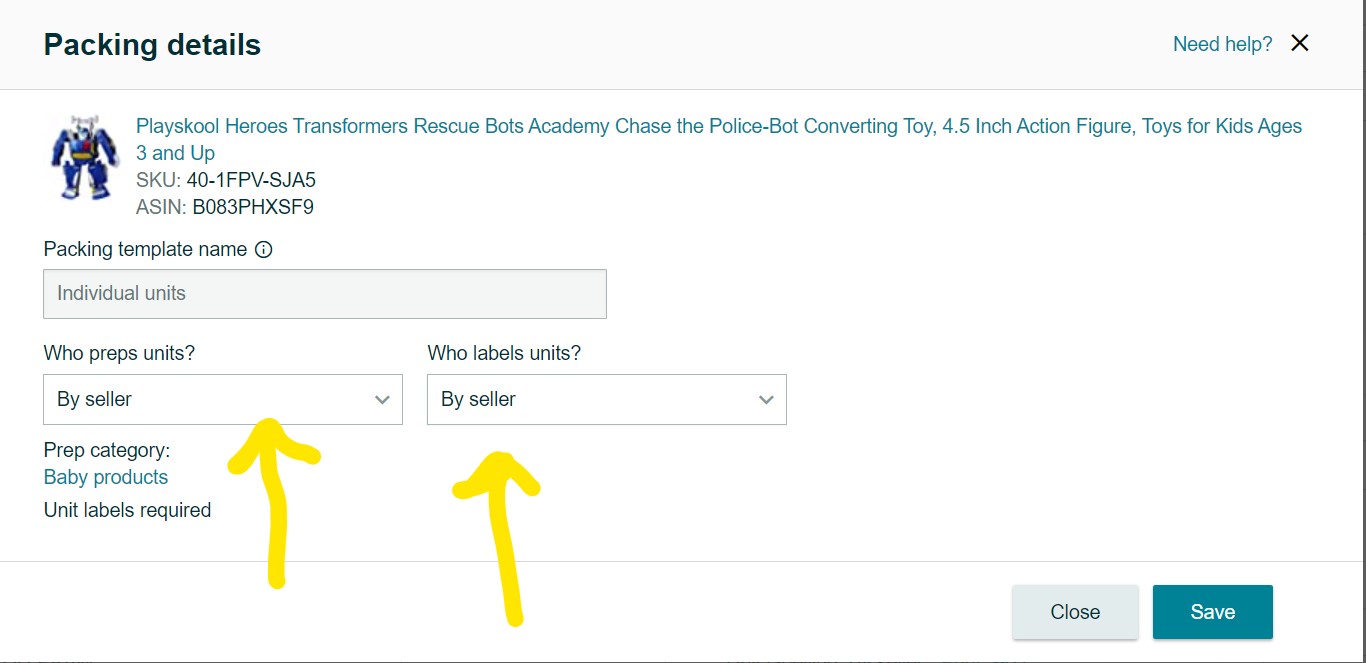Expand the 'Who labels units?' dropdown

click(x=606, y=399)
